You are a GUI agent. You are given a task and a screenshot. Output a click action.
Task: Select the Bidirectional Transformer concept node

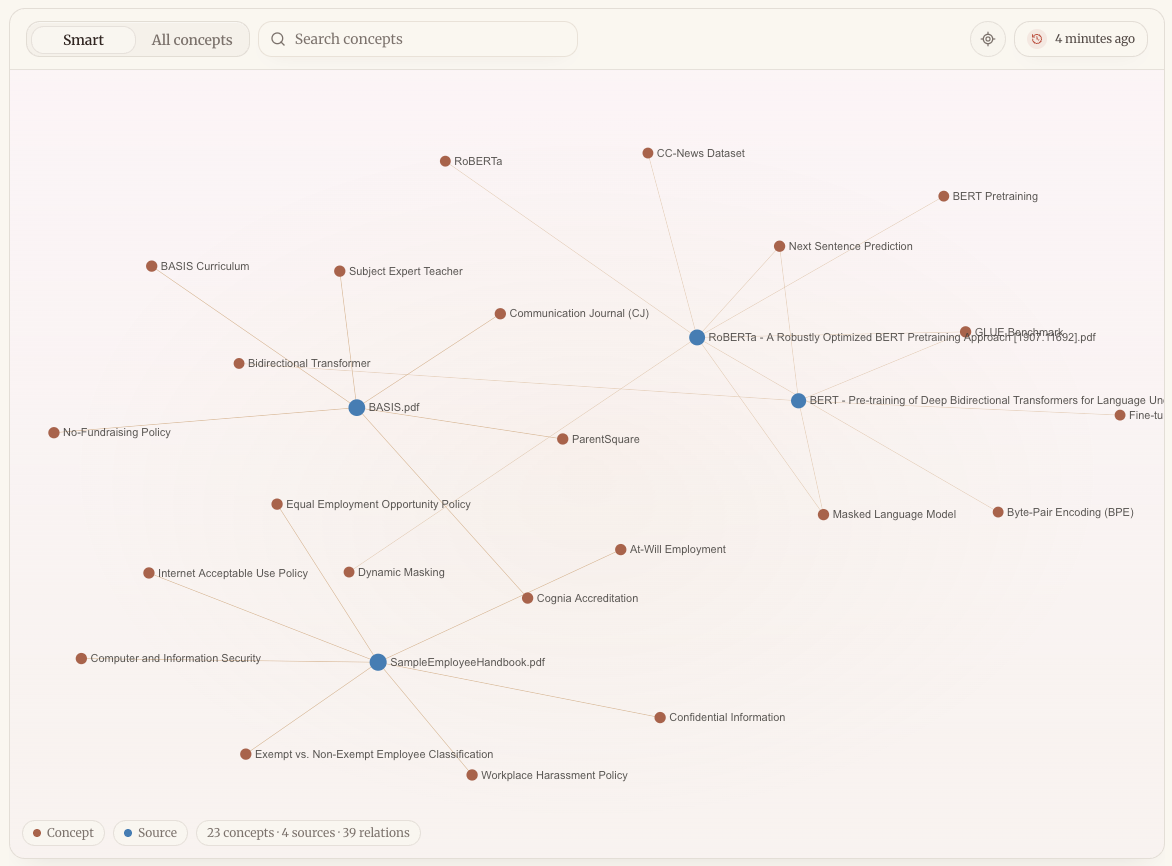[x=239, y=364]
